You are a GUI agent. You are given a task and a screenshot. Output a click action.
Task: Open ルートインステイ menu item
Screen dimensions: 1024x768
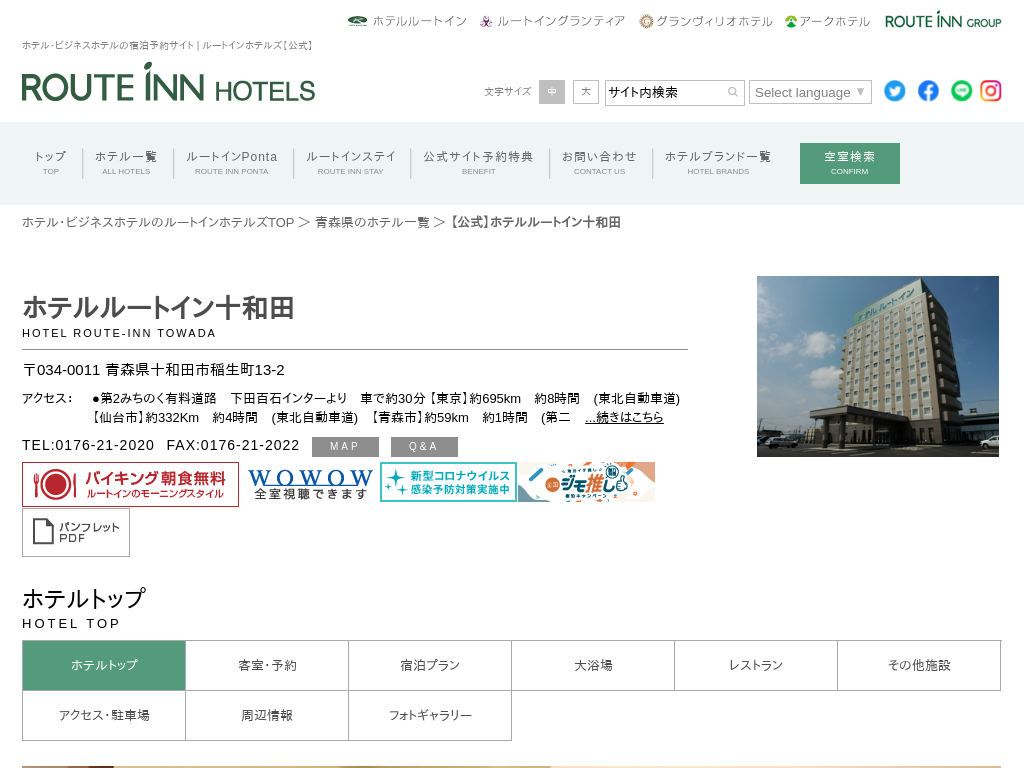click(351, 163)
